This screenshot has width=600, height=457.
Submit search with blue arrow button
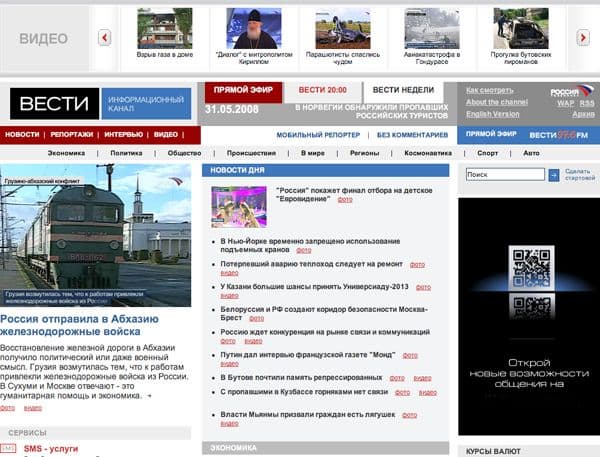(554, 175)
